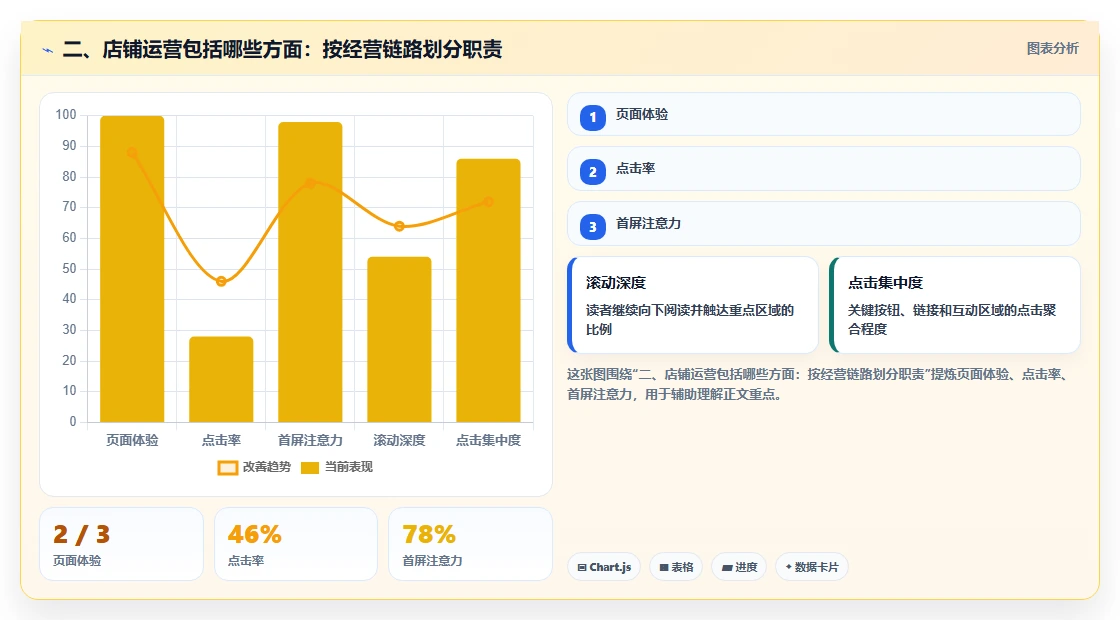This screenshot has width=1120, height=620.
Task: Click the 滚动深度 bar in chart
Action: 399,339
